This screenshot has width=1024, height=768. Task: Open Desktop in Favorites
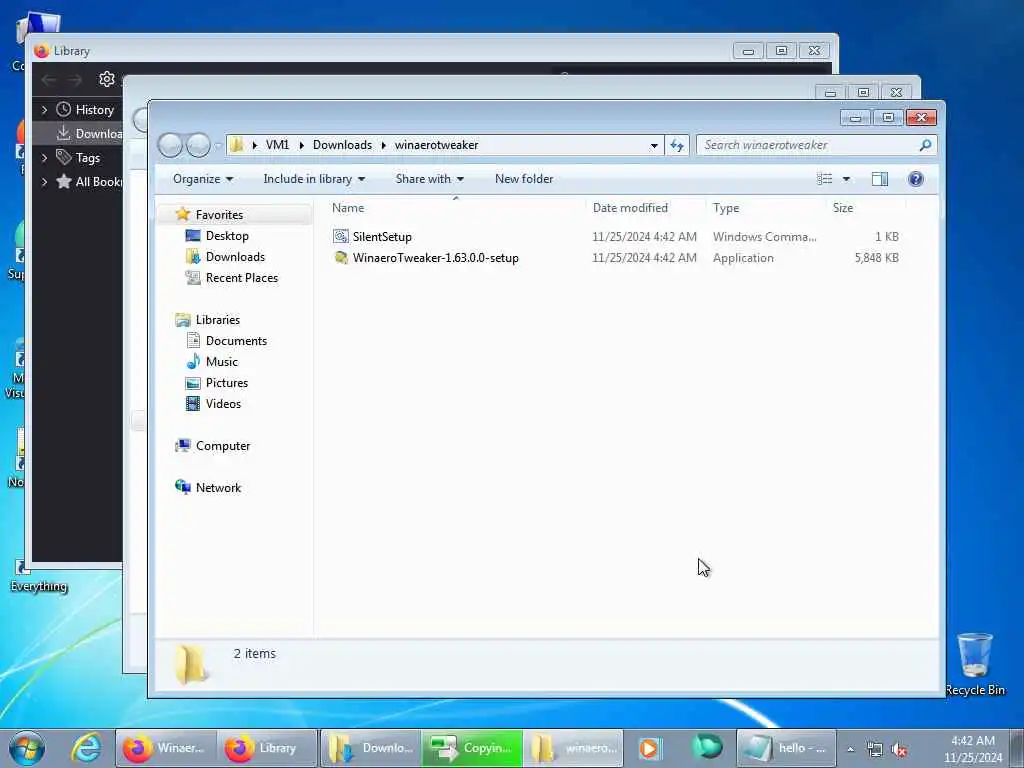click(x=227, y=236)
